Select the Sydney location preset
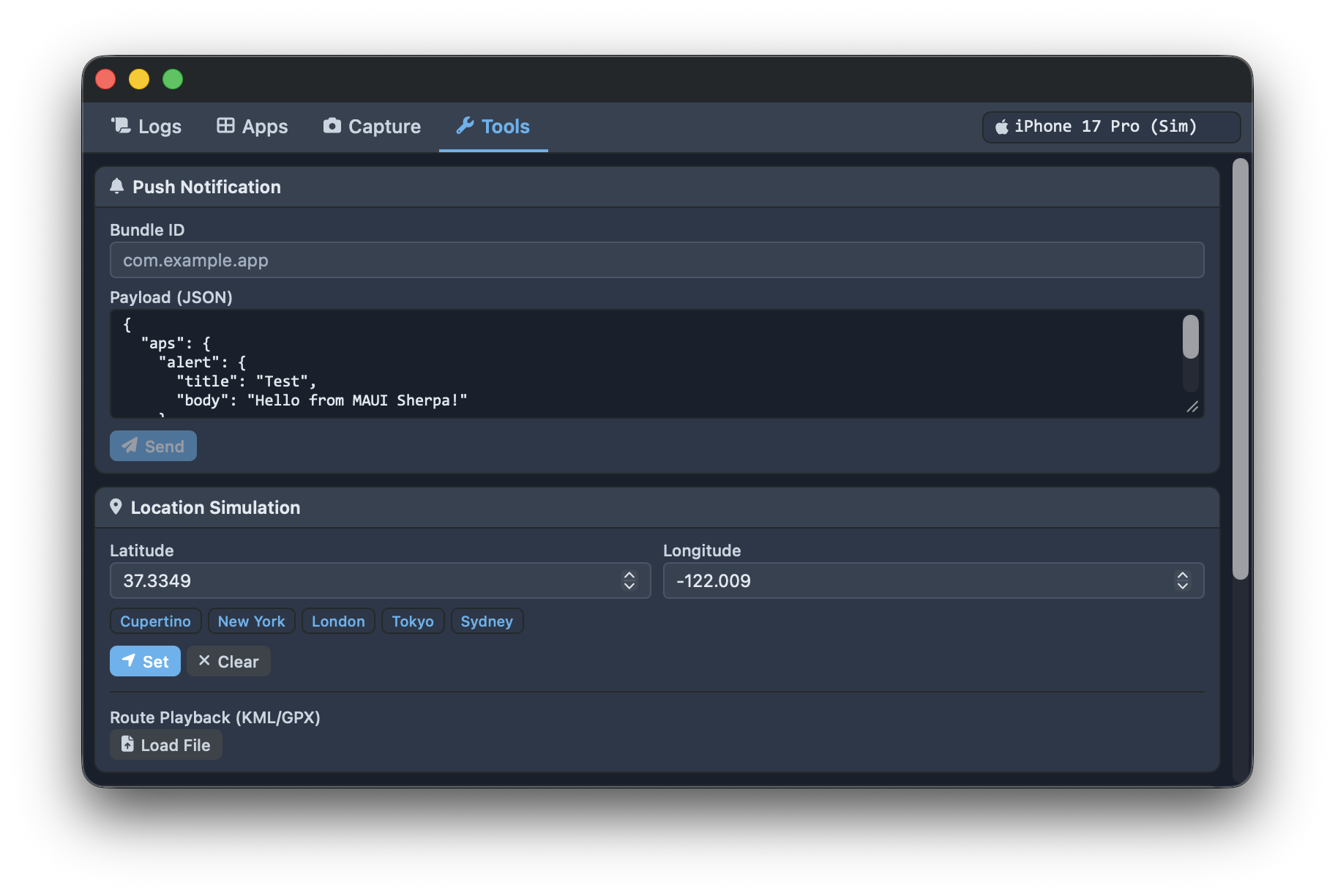1335x896 pixels. [487, 621]
